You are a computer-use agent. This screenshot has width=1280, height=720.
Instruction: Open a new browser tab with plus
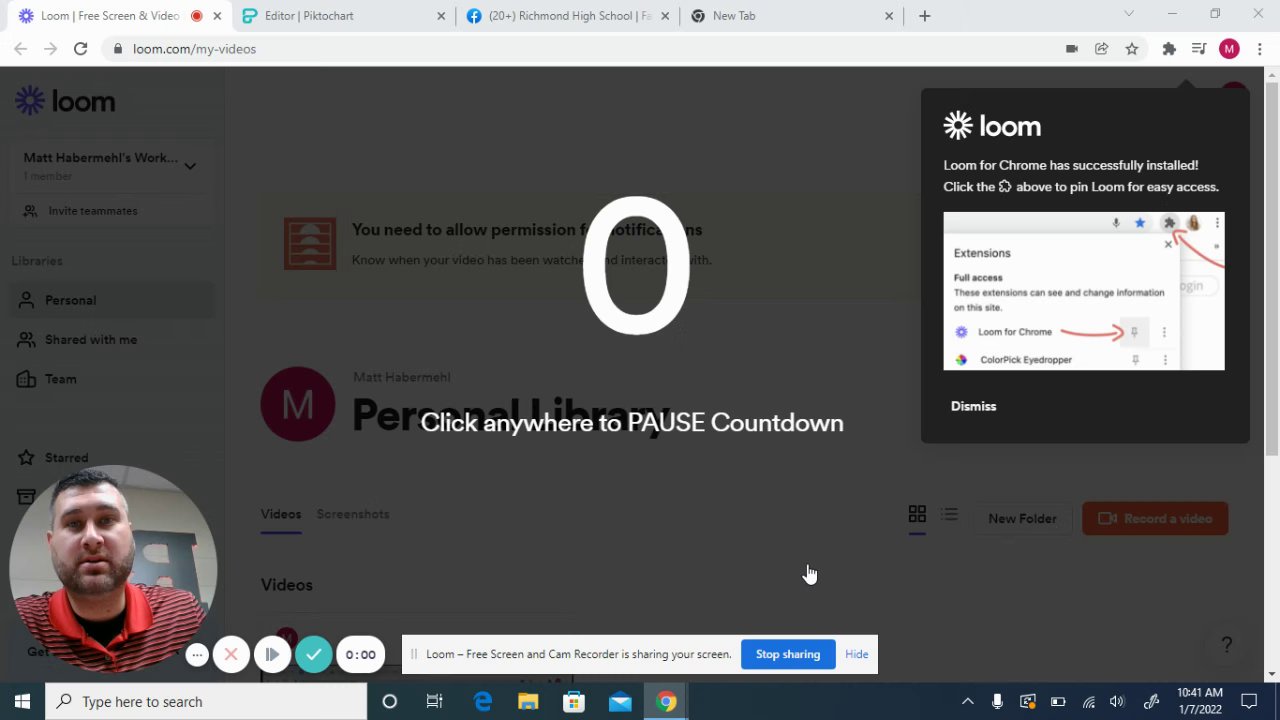(924, 16)
